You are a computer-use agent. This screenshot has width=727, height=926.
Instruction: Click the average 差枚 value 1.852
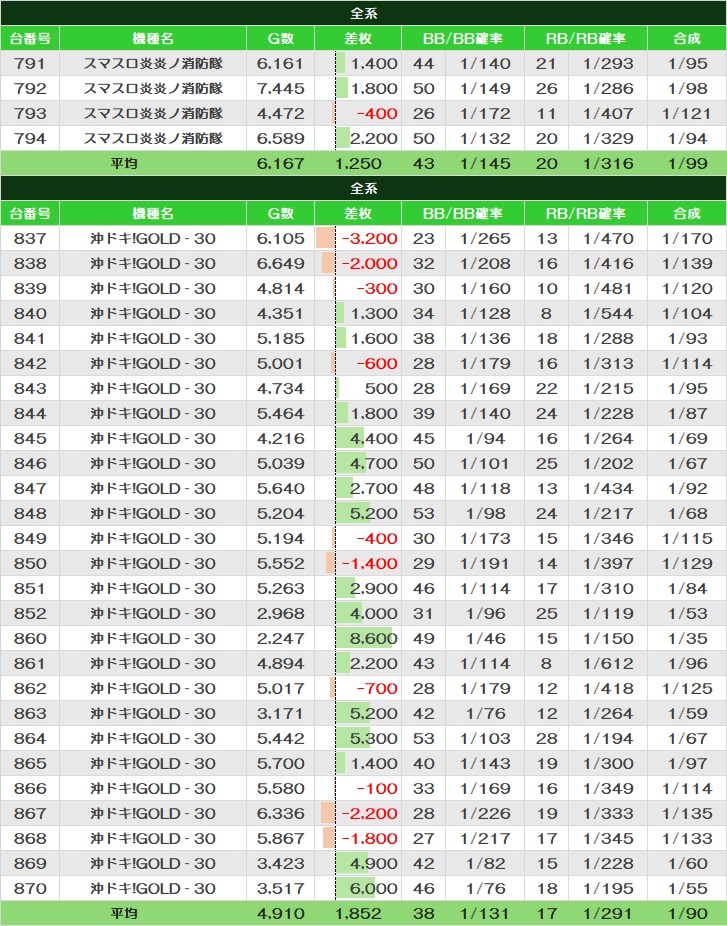pos(358,914)
